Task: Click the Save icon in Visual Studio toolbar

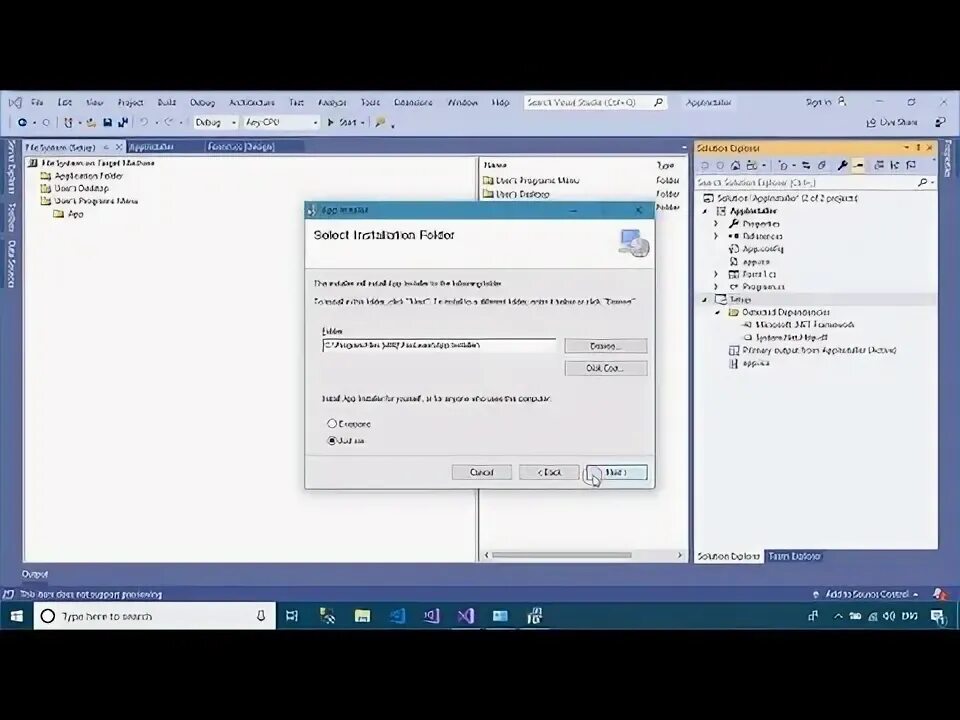Action: [107, 122]
